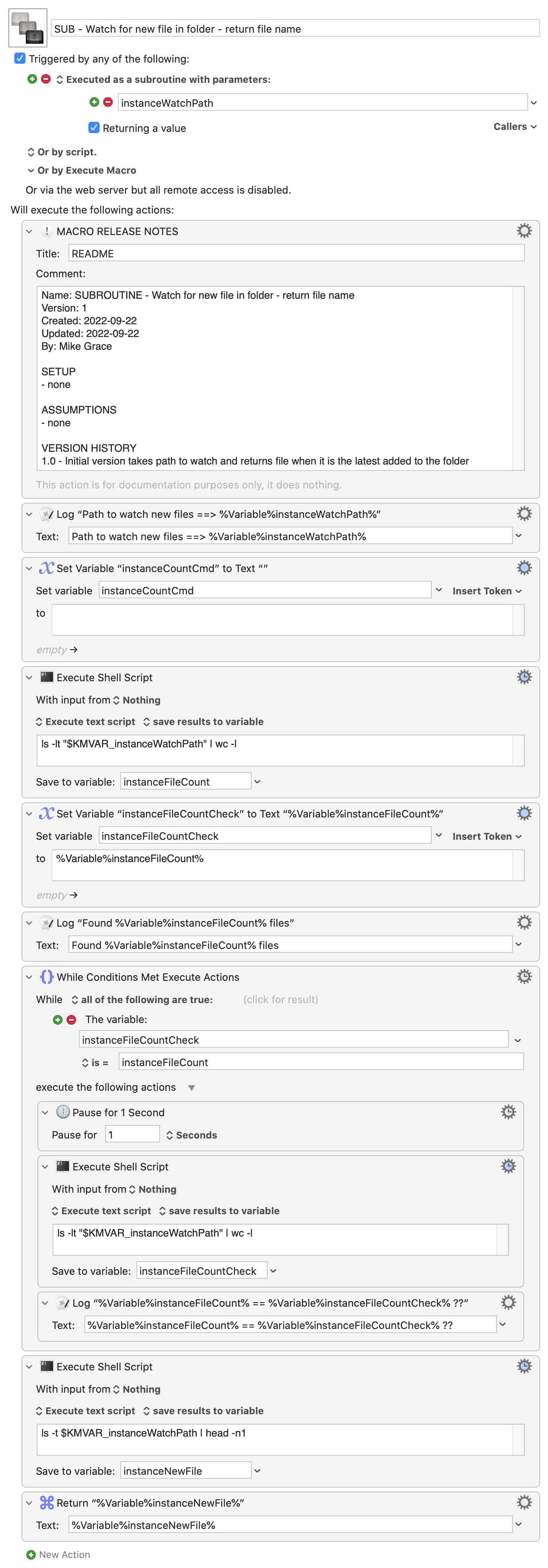548x1568 pixels.
Task: Edit the macro name field
Action: [x=295, y=28]
